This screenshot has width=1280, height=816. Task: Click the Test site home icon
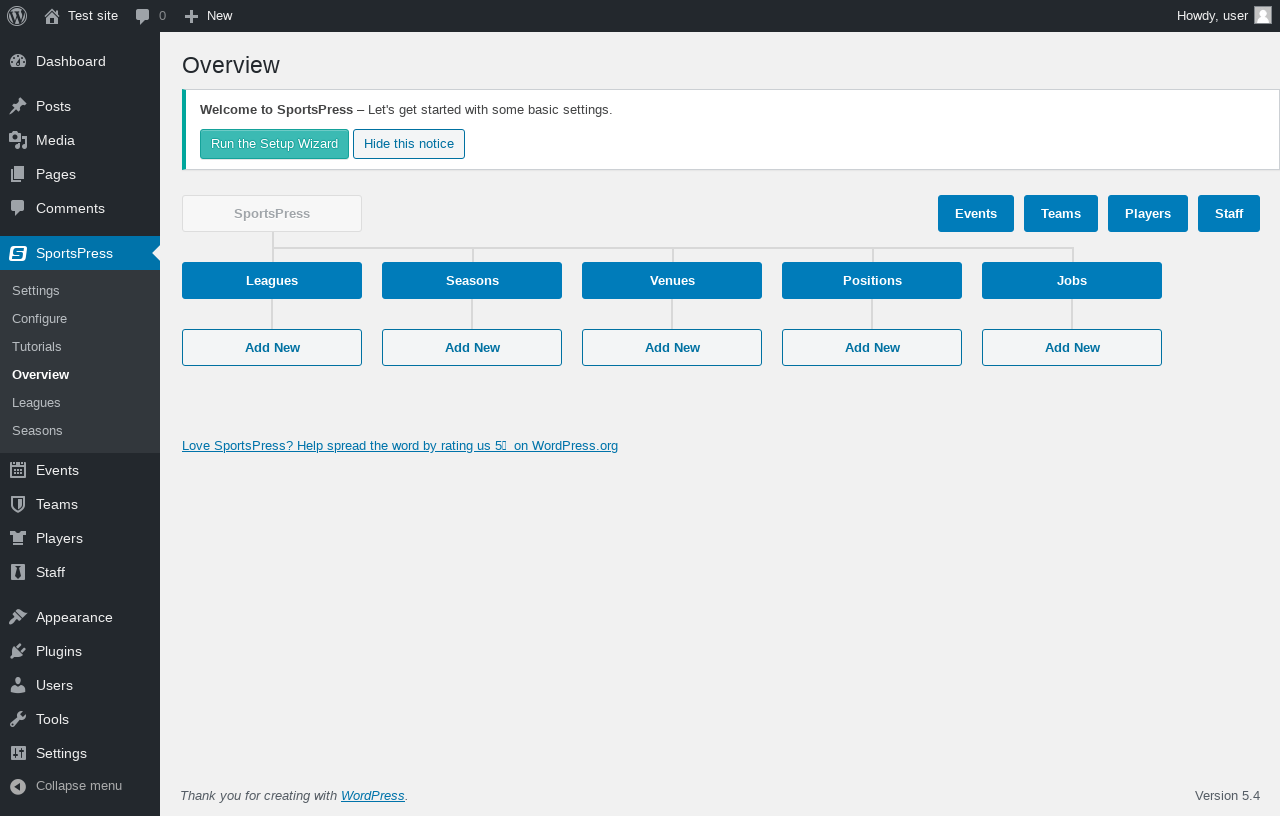pyautogui.click(x=52, y=16)
